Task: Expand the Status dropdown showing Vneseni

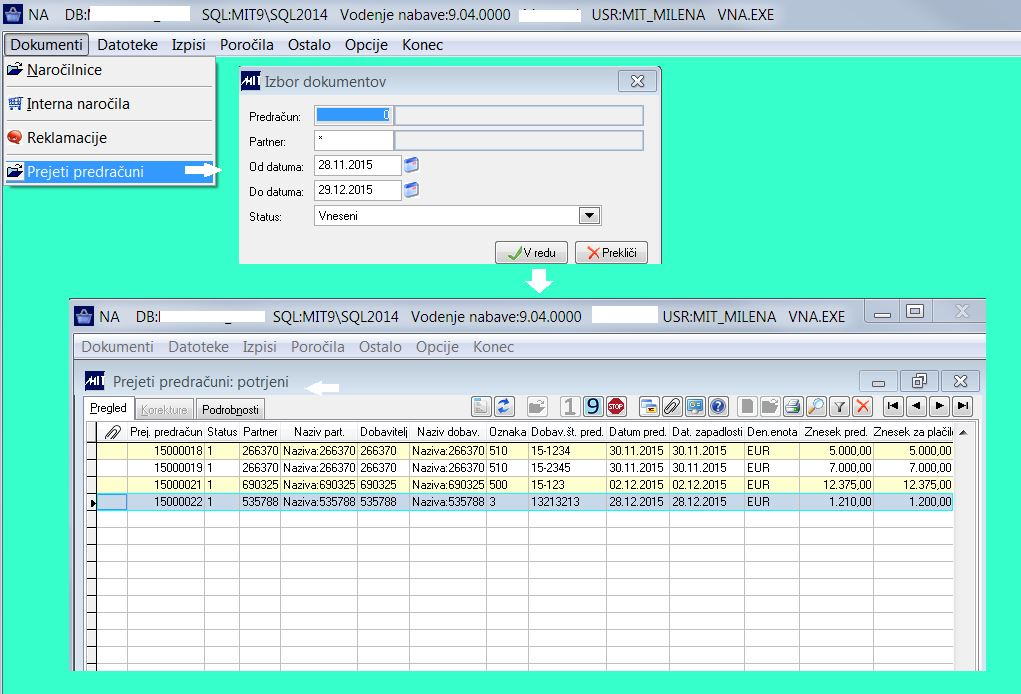Action: point(589,216)
